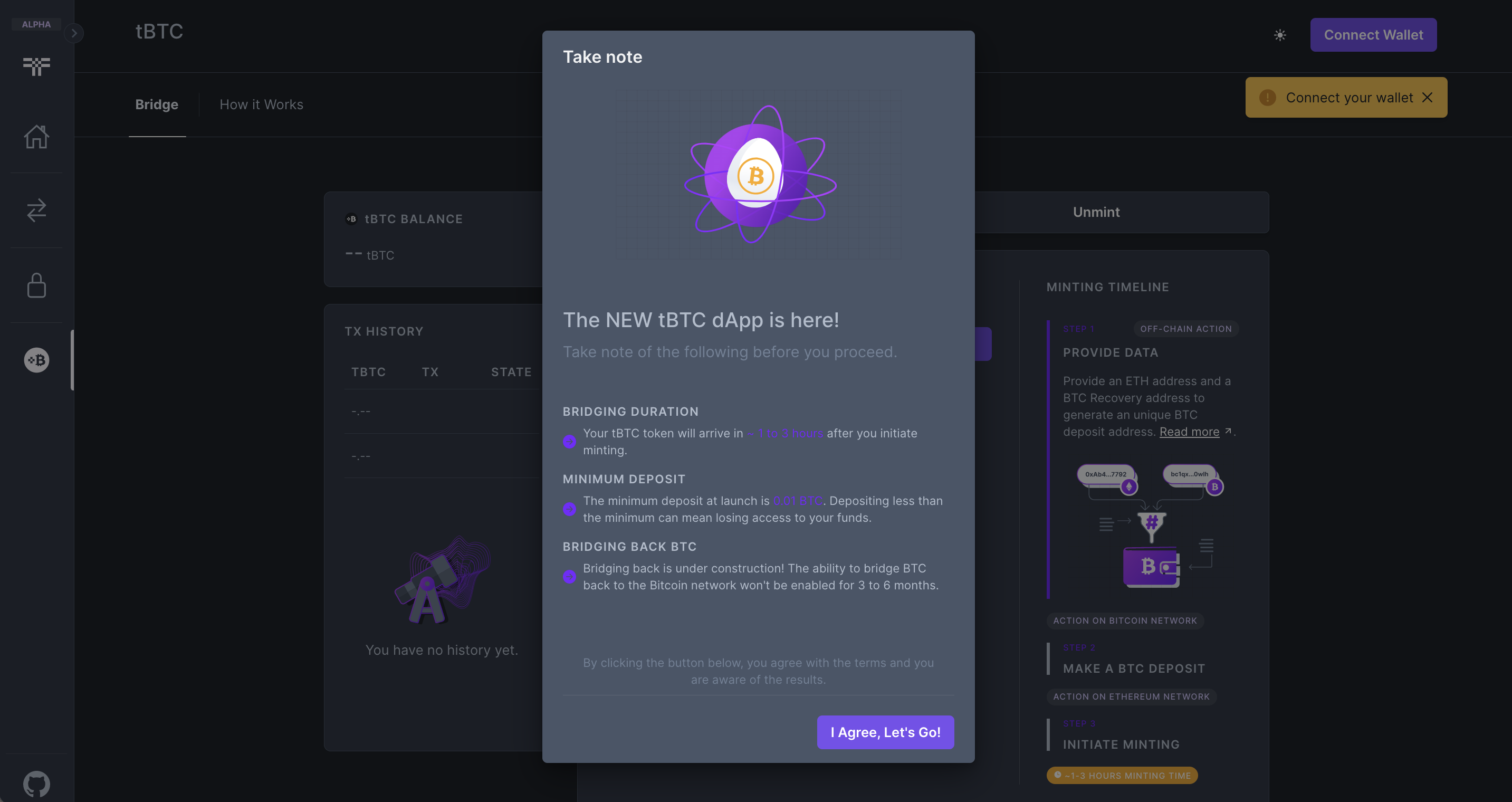The width and height of the screenshot is (1512, 802).
Task: Click the ~1-3 Hours Minting Time badge
Action: click(x=1122, y=775)
